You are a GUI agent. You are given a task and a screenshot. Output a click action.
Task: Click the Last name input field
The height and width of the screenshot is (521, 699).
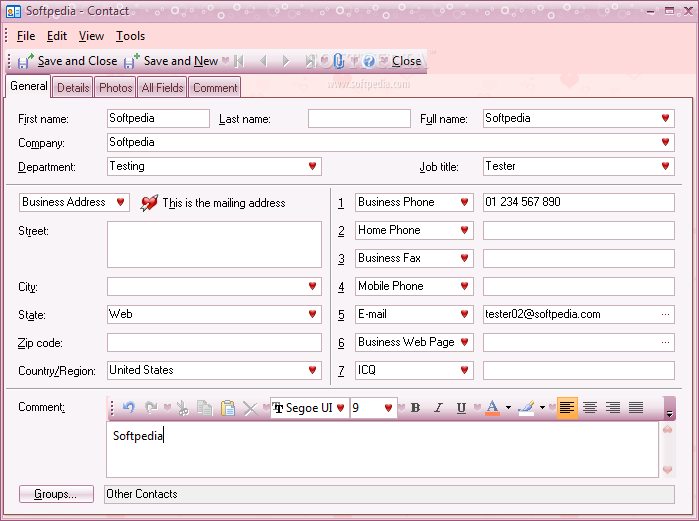359,119
